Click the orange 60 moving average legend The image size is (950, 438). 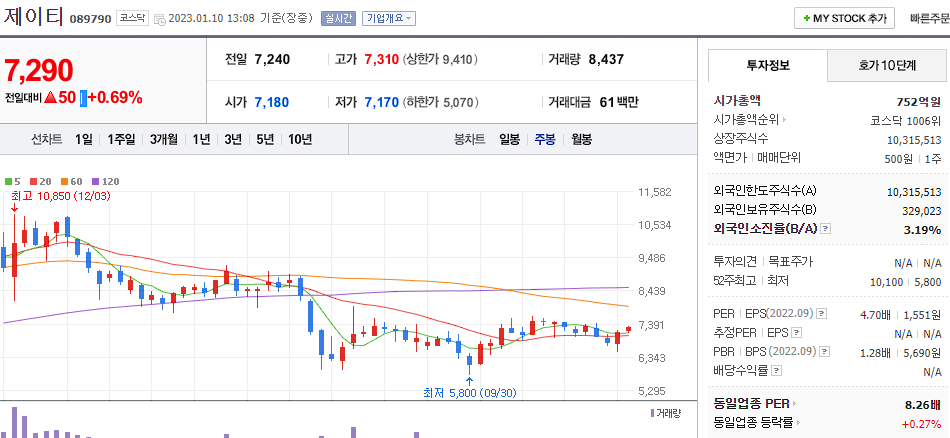[71, 181]
